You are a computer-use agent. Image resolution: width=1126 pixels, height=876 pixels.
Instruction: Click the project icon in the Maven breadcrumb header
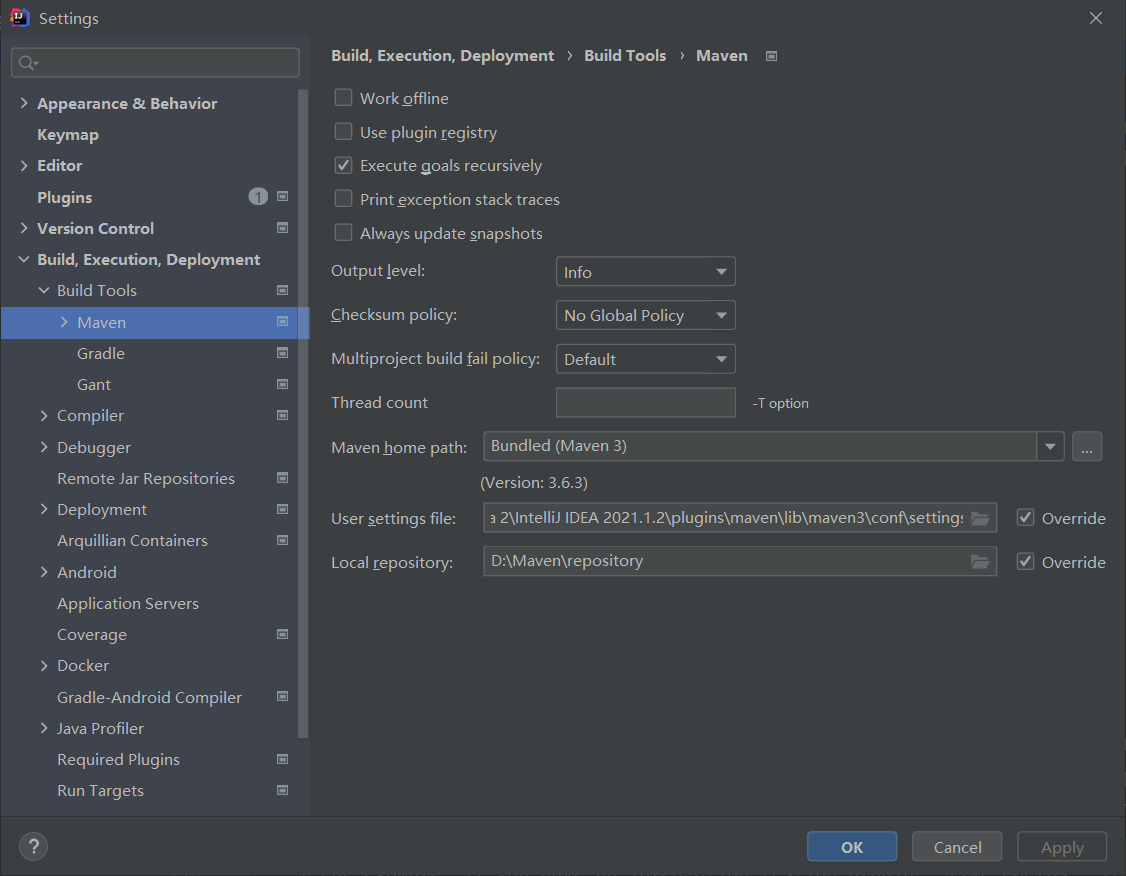(771, 56)
